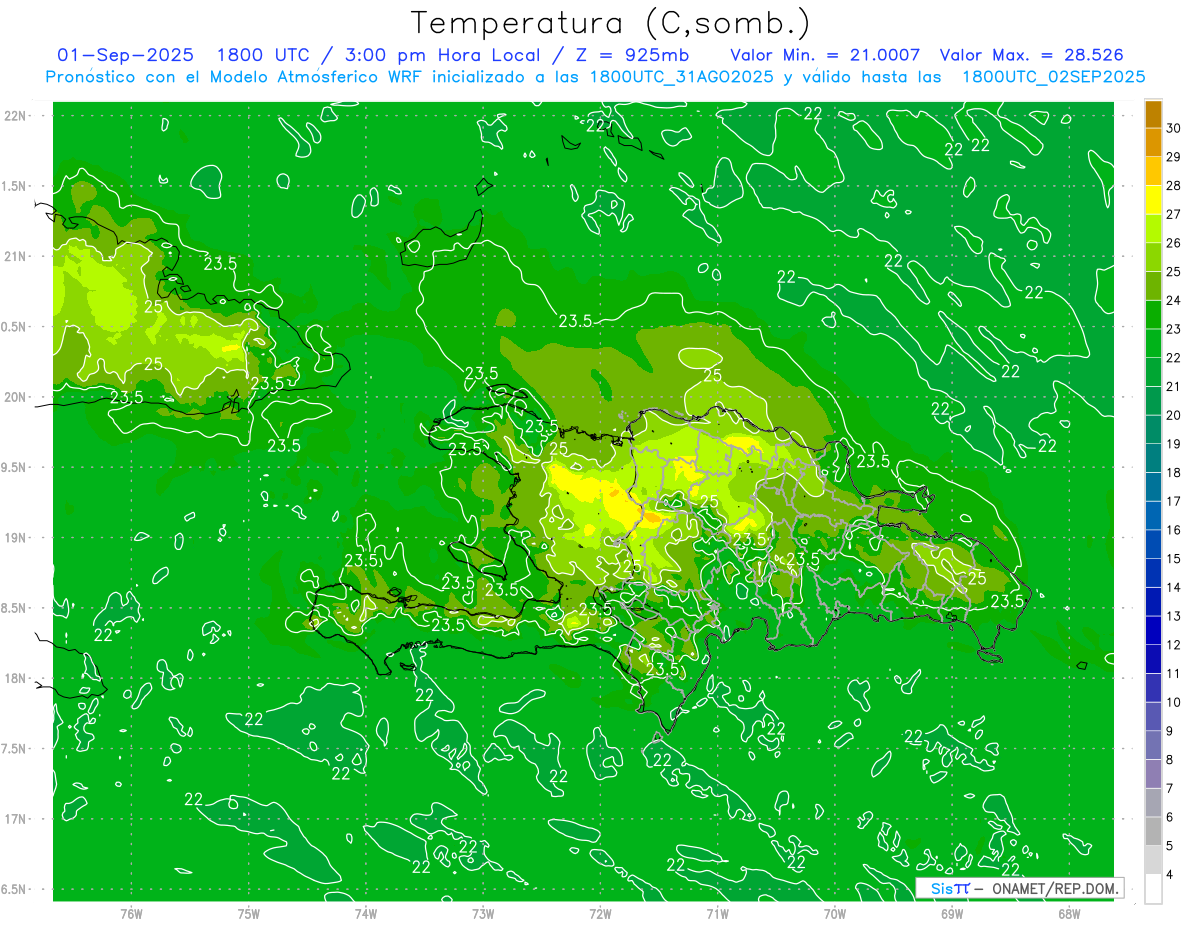Click the purple legend swatch between 7 and 8
The height and width of the screenshot is (927, 1200).
[1153, 774]
